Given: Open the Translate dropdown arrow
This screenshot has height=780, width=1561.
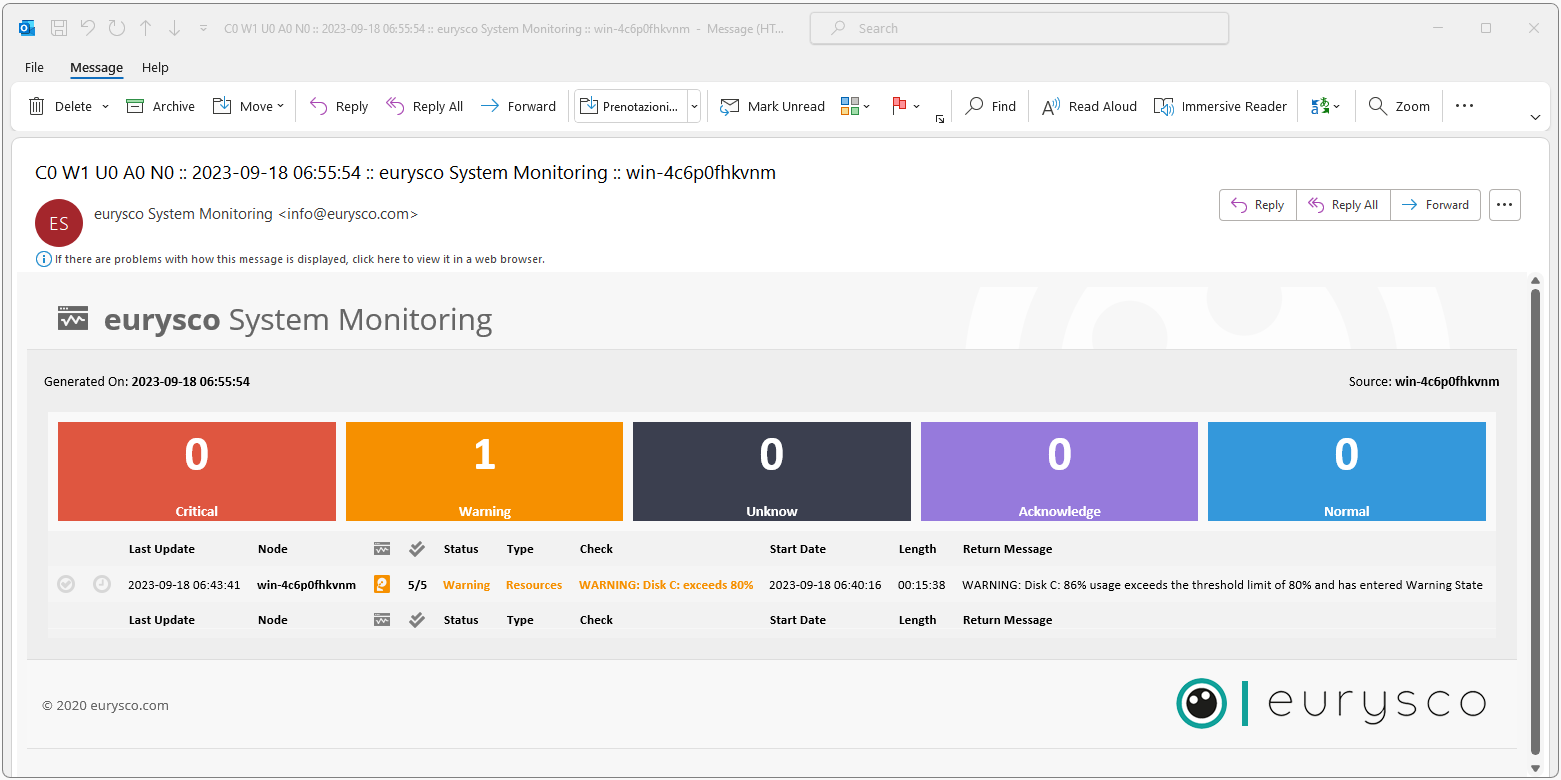Looking at the screenshot, I should click(1337, 106).
